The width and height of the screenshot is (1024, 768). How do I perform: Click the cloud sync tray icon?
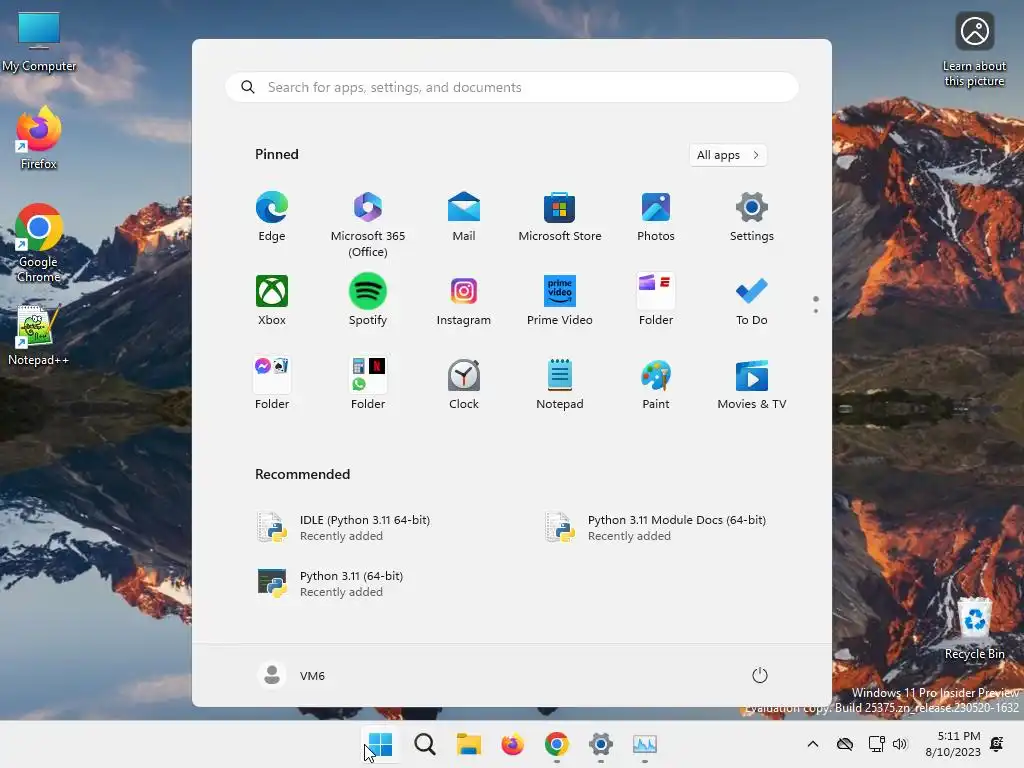click(845, 744)
